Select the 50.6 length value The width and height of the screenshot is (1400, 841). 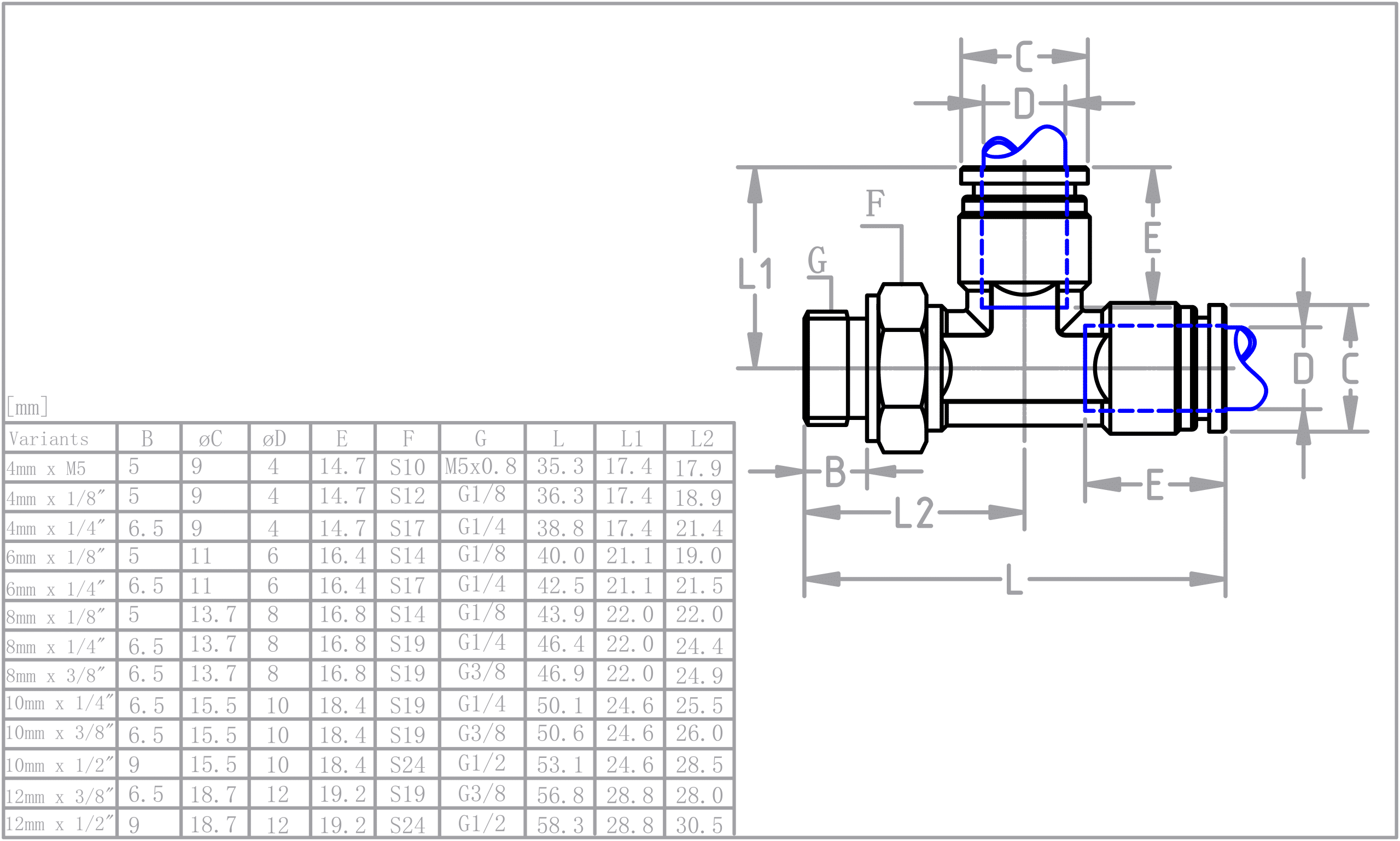pyautogui.click(x=561, y=733)
